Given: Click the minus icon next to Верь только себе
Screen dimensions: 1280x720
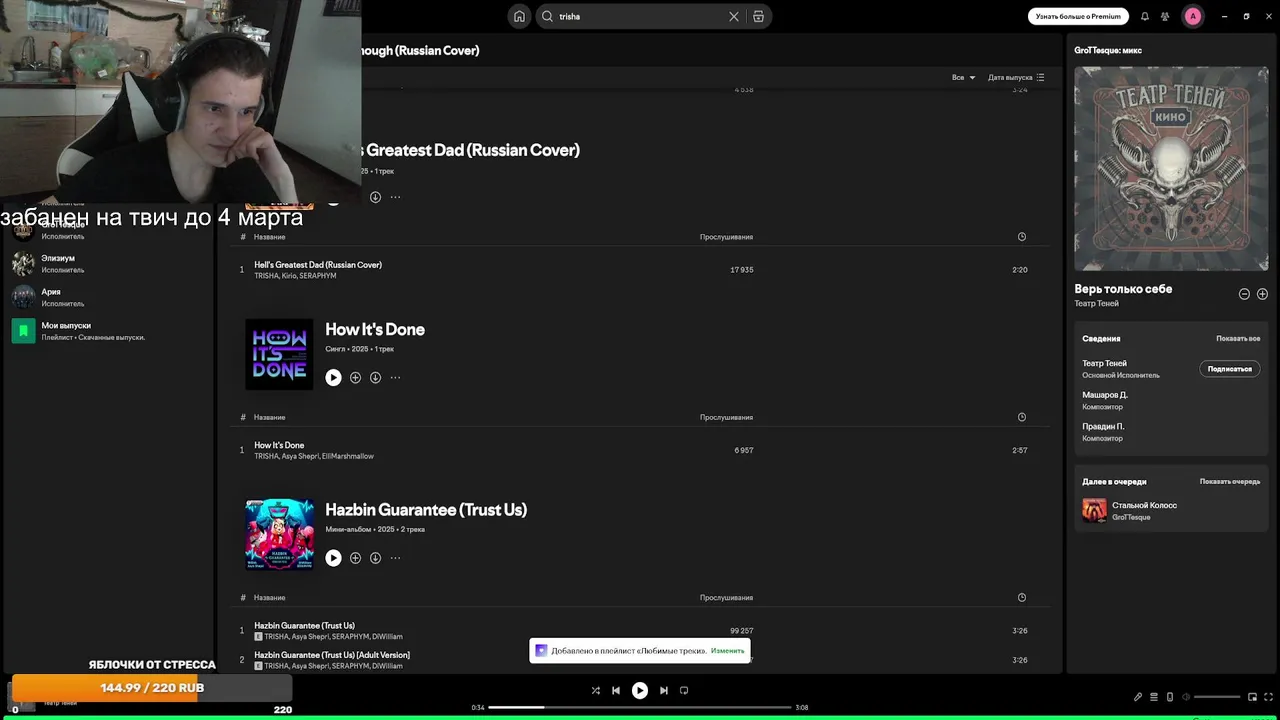Looking at the screenshot, I should (x=1244, y=294).
